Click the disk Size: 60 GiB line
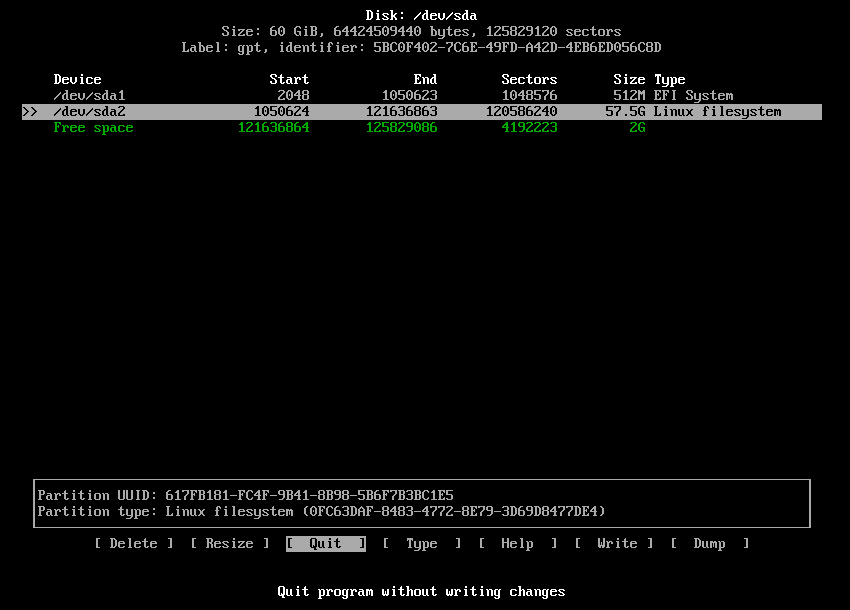850x610 pixels. [x=421, y=31]
